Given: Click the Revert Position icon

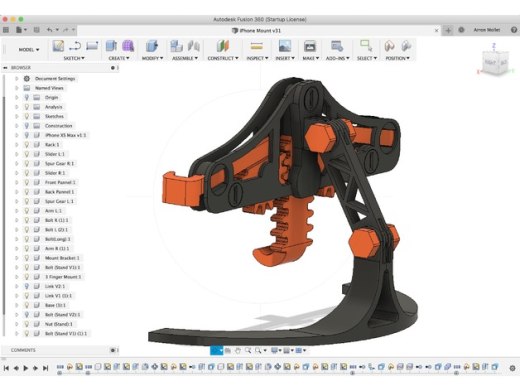Looking at the screenshot, I should tap(406, 46).
